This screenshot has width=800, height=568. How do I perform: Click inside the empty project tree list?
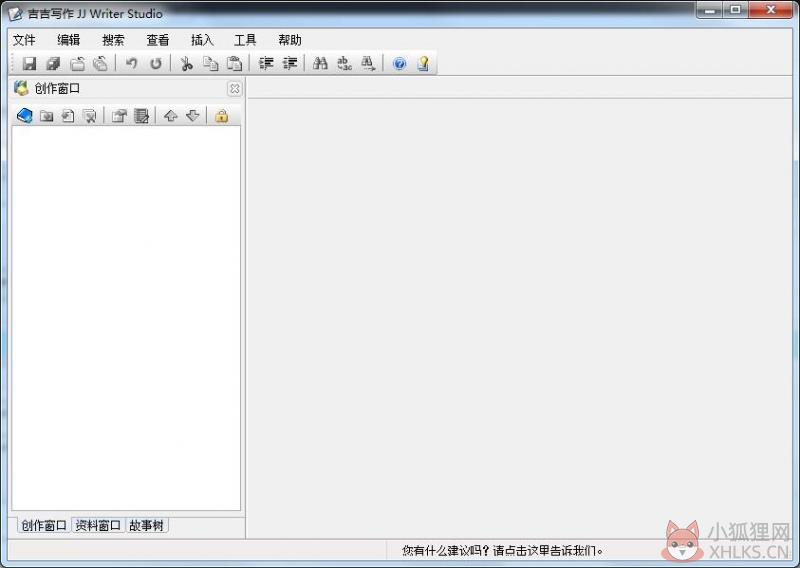click(126, 318)
